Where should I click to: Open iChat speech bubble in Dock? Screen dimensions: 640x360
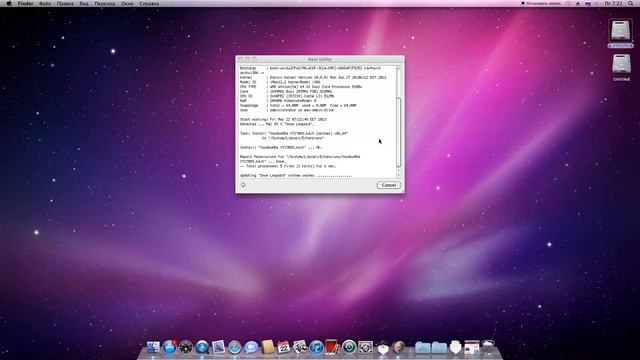pos(251,347)
